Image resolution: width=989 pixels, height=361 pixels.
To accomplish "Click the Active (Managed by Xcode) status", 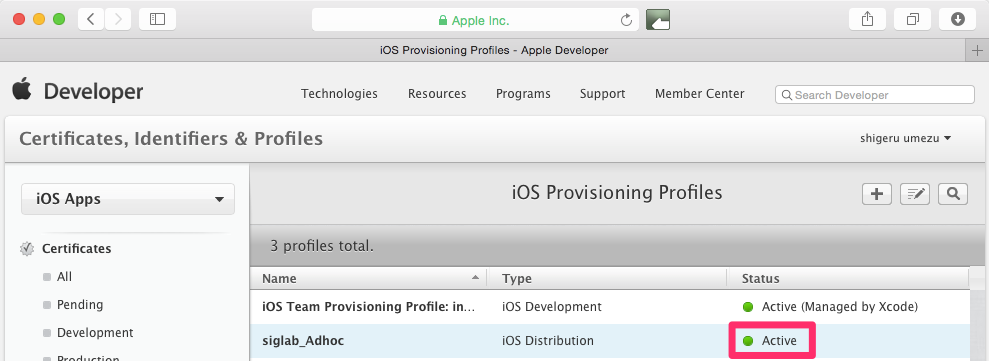I will click(840, 307).
